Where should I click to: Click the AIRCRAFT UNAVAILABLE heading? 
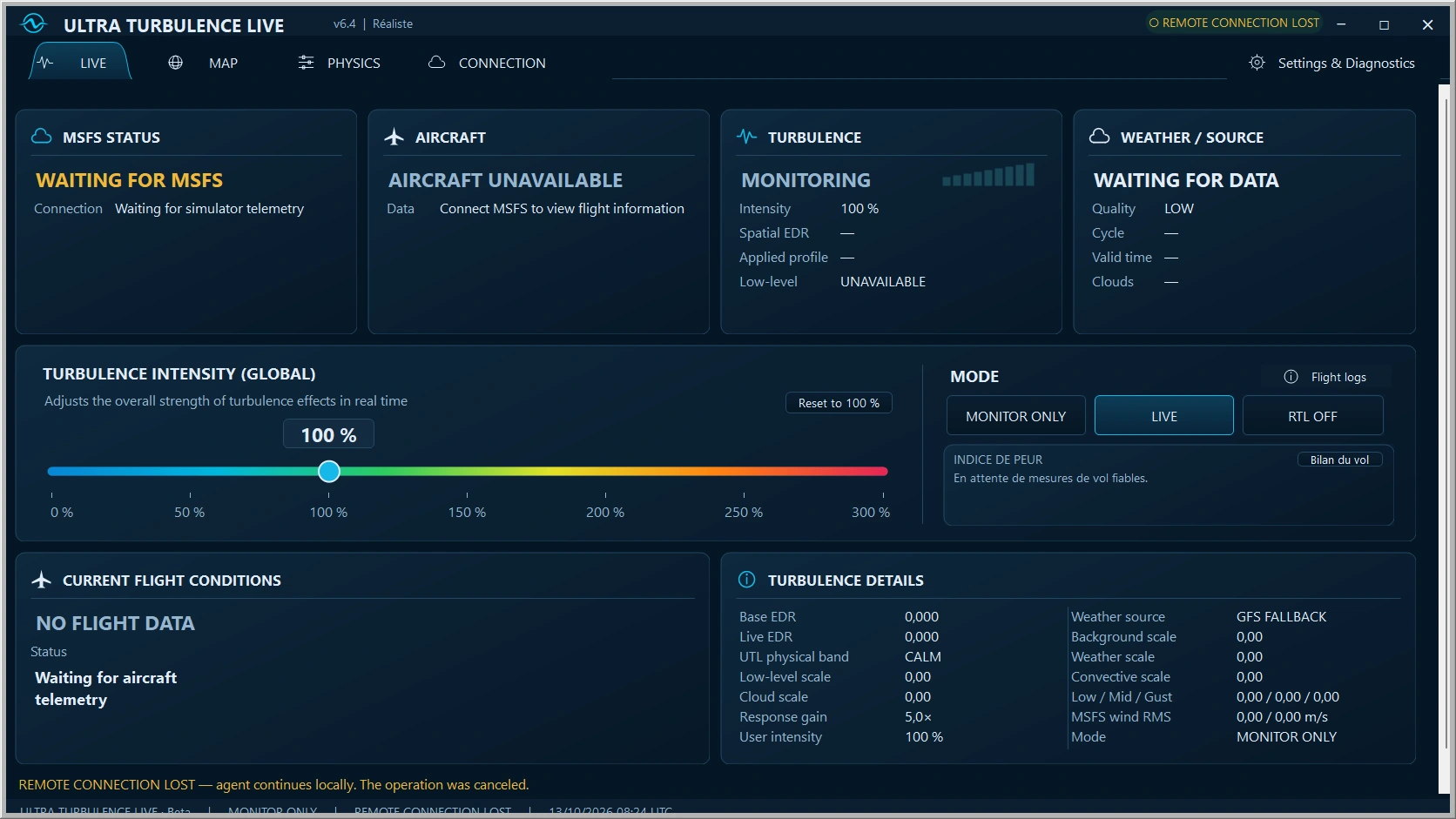click(x=505, y=180)
